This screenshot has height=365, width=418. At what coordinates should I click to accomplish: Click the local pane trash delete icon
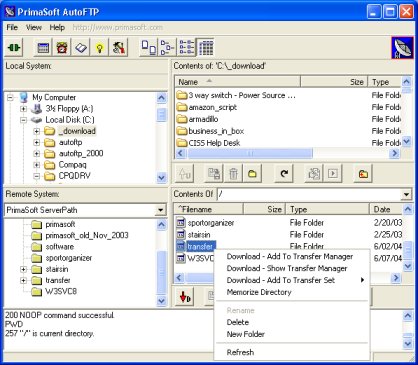[x=233, y=174]
